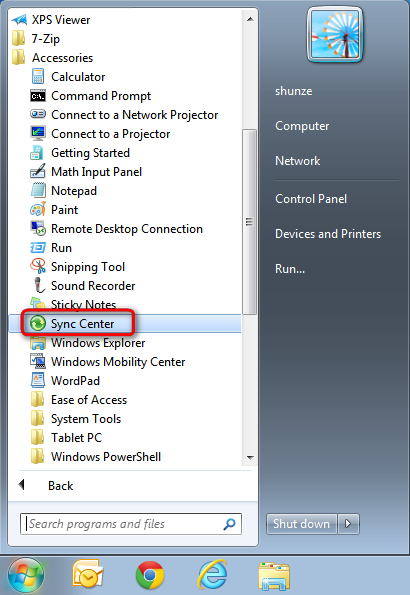Click the program list scrollbar down arrow
The image size is (410, 595).
(250, 457)
